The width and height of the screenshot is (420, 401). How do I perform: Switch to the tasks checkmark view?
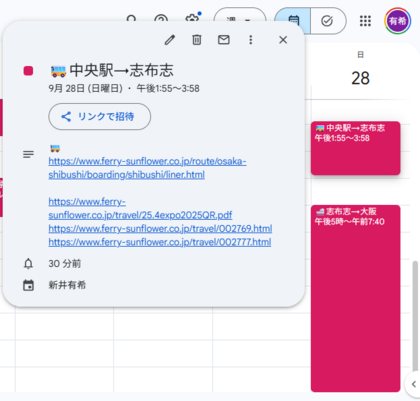[x=328, y=21]
